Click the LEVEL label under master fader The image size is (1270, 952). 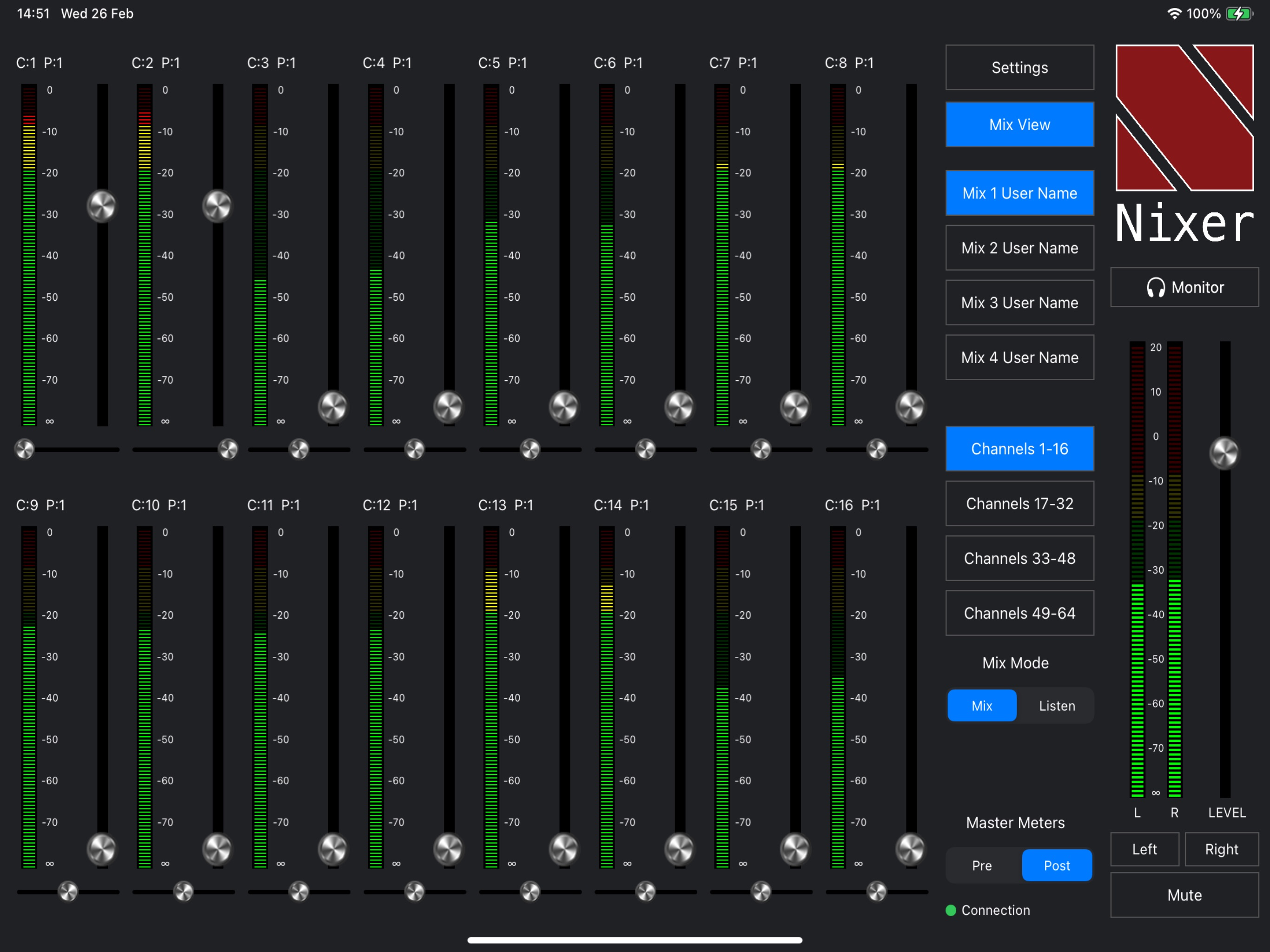1226,813
